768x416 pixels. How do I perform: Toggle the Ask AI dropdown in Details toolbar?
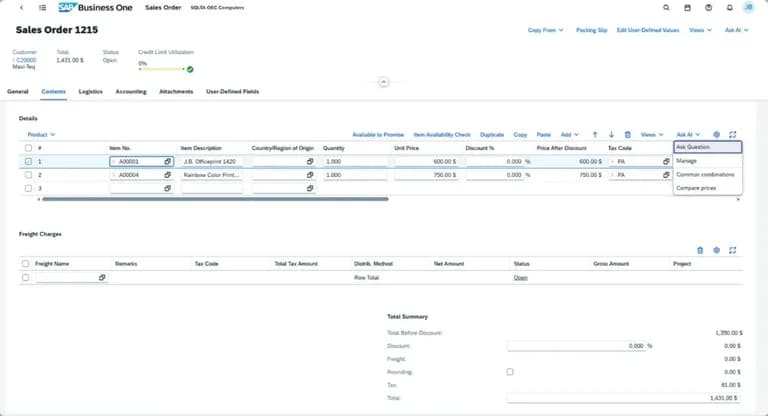click(688, 134)
